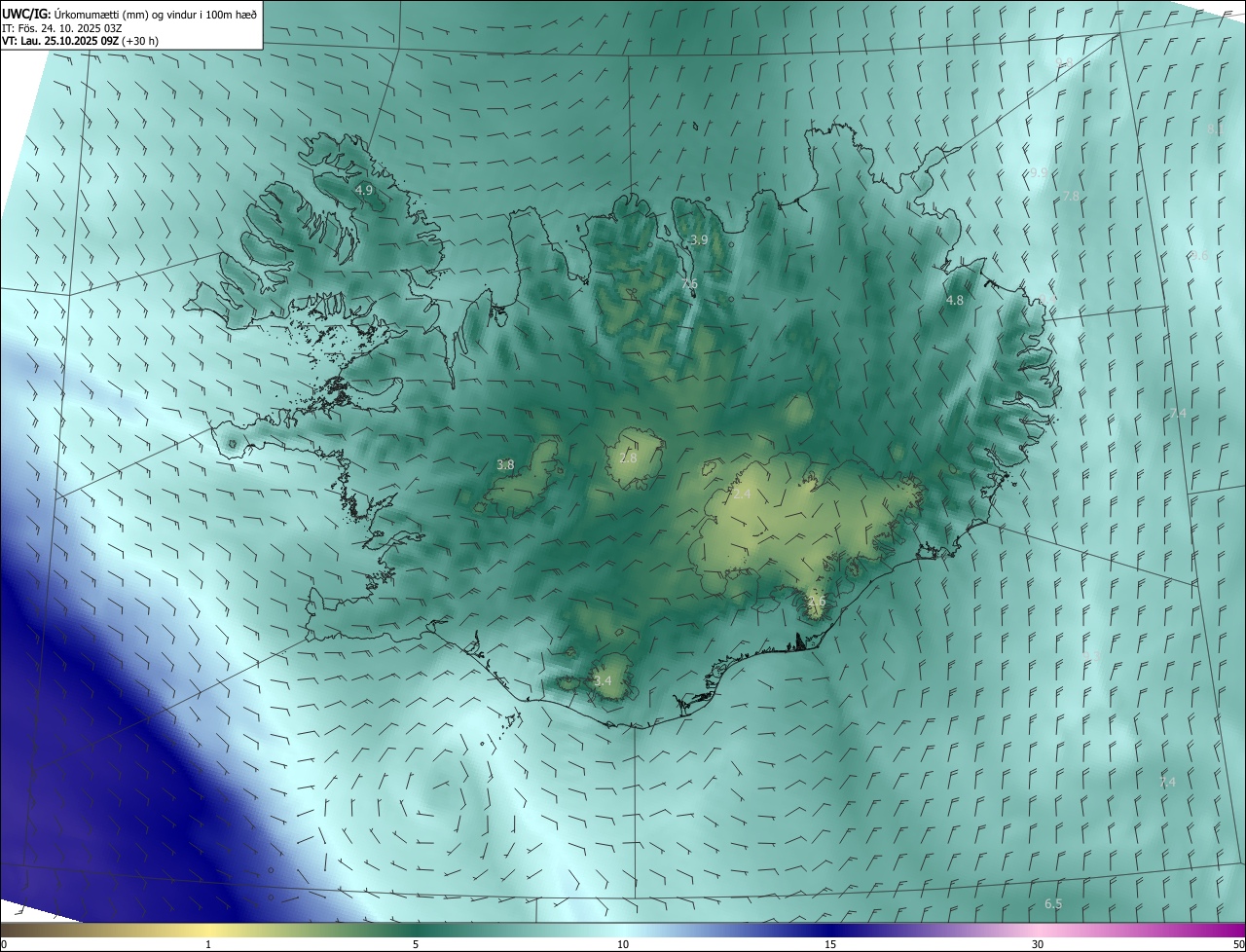The width and height of the screenshot is (1246, 952).
Task: Select the 5 tick label on the color scale
Action: [416, 944]
